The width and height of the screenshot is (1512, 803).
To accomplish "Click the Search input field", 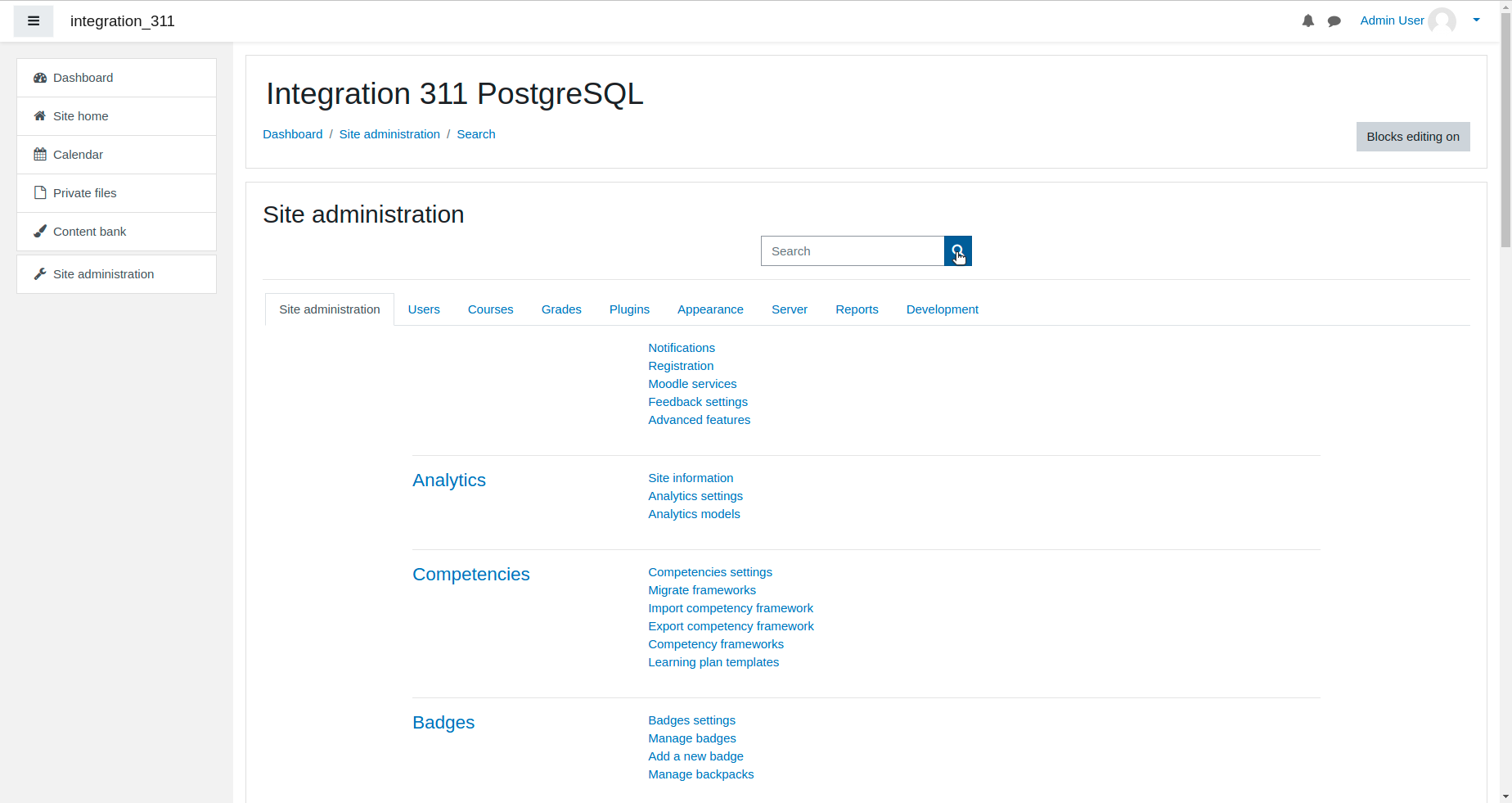I will pos(853,251).
